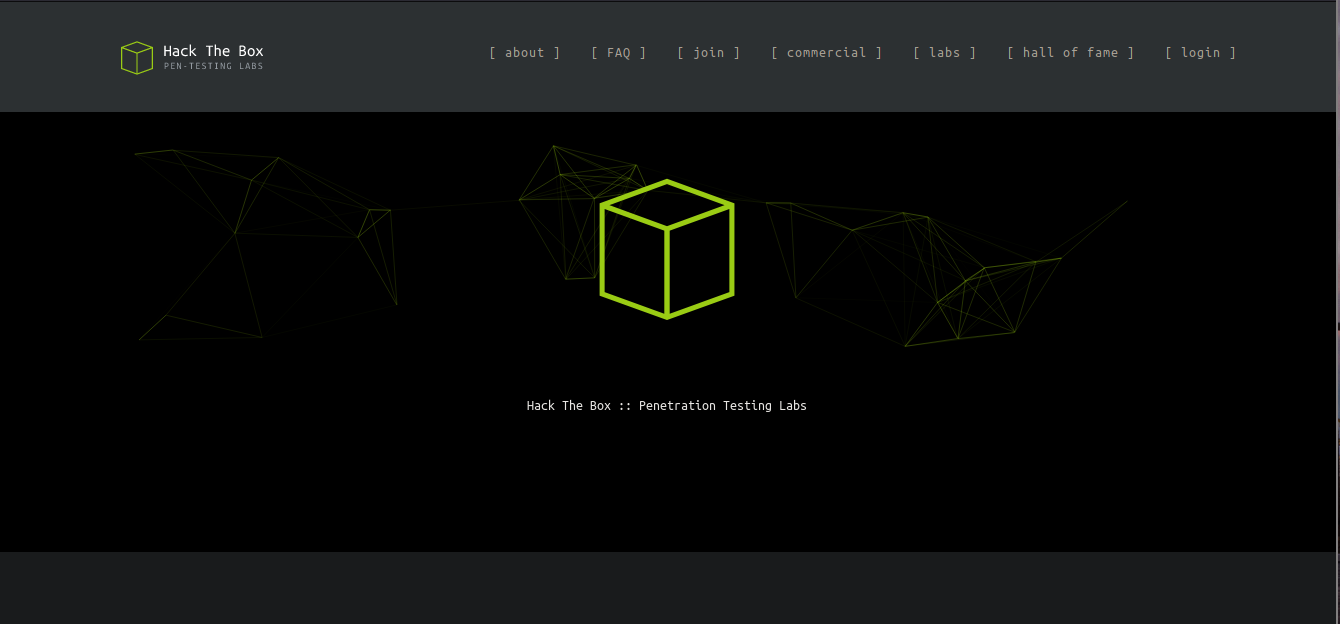Open the about page

[525, 53]
